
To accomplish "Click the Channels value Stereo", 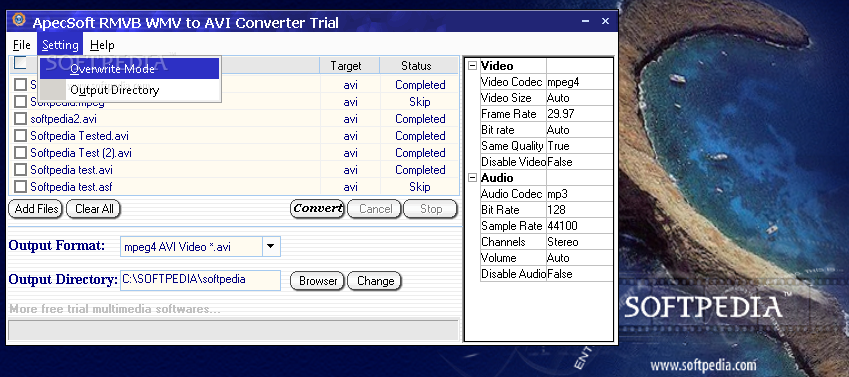I will click(x=579, y=242).
